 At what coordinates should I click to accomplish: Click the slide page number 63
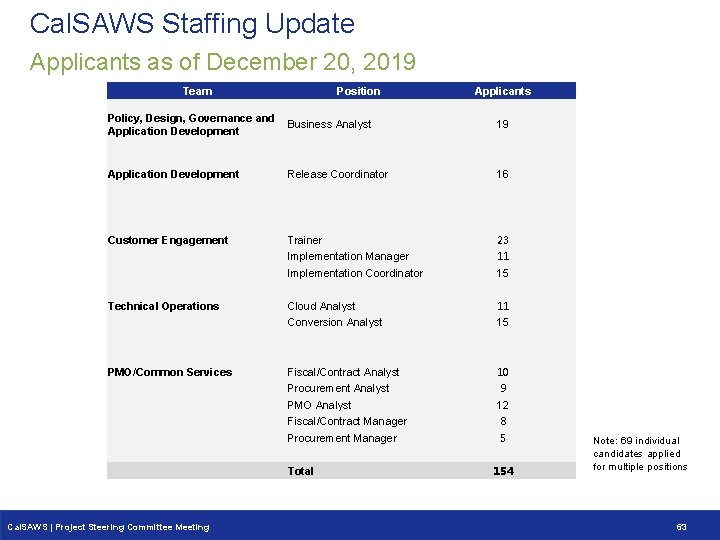tap(681, 527)
